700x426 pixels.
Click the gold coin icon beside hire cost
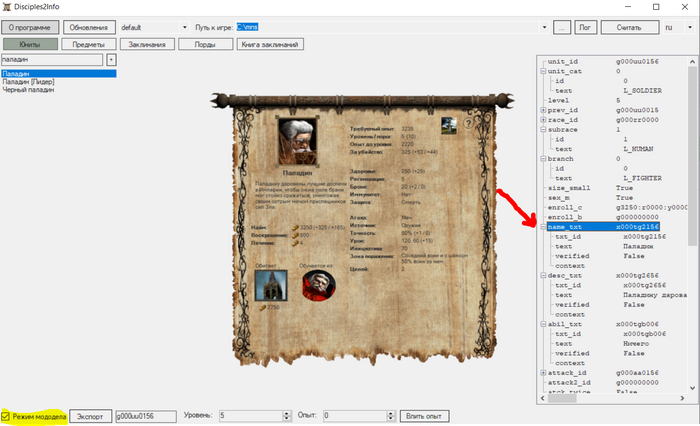295,228
